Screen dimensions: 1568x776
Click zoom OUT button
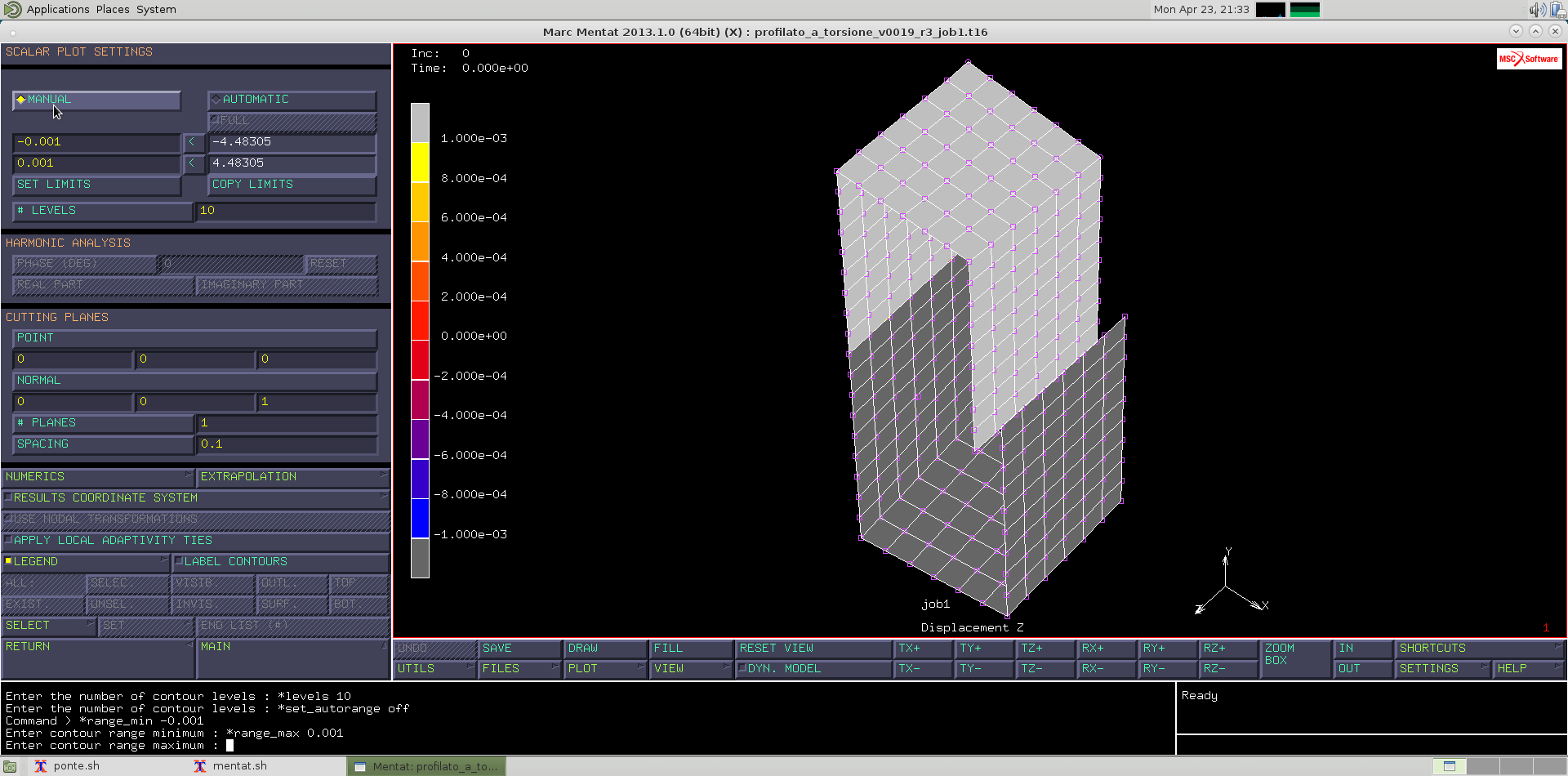point(1363,669)
